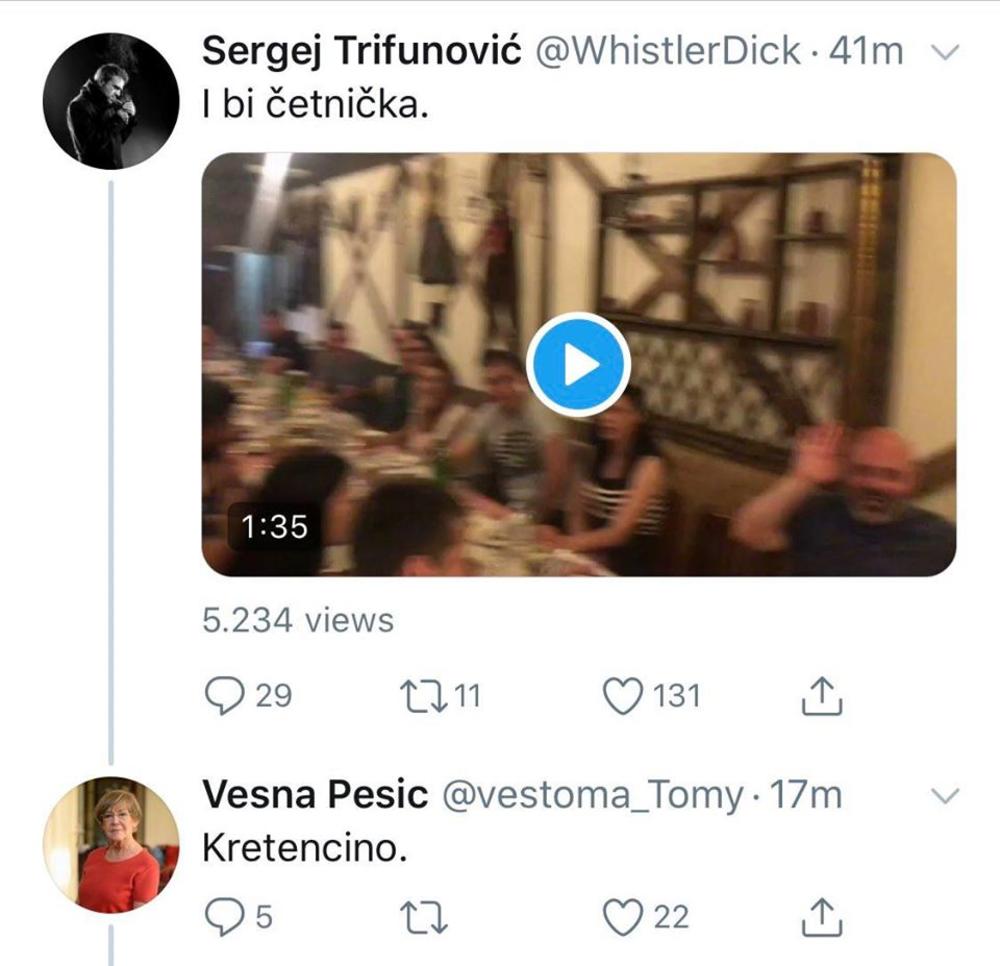Retweet the video tweet with 11 retweets
The width and height of the screenshot is (1000, 966).
[421, 696]
